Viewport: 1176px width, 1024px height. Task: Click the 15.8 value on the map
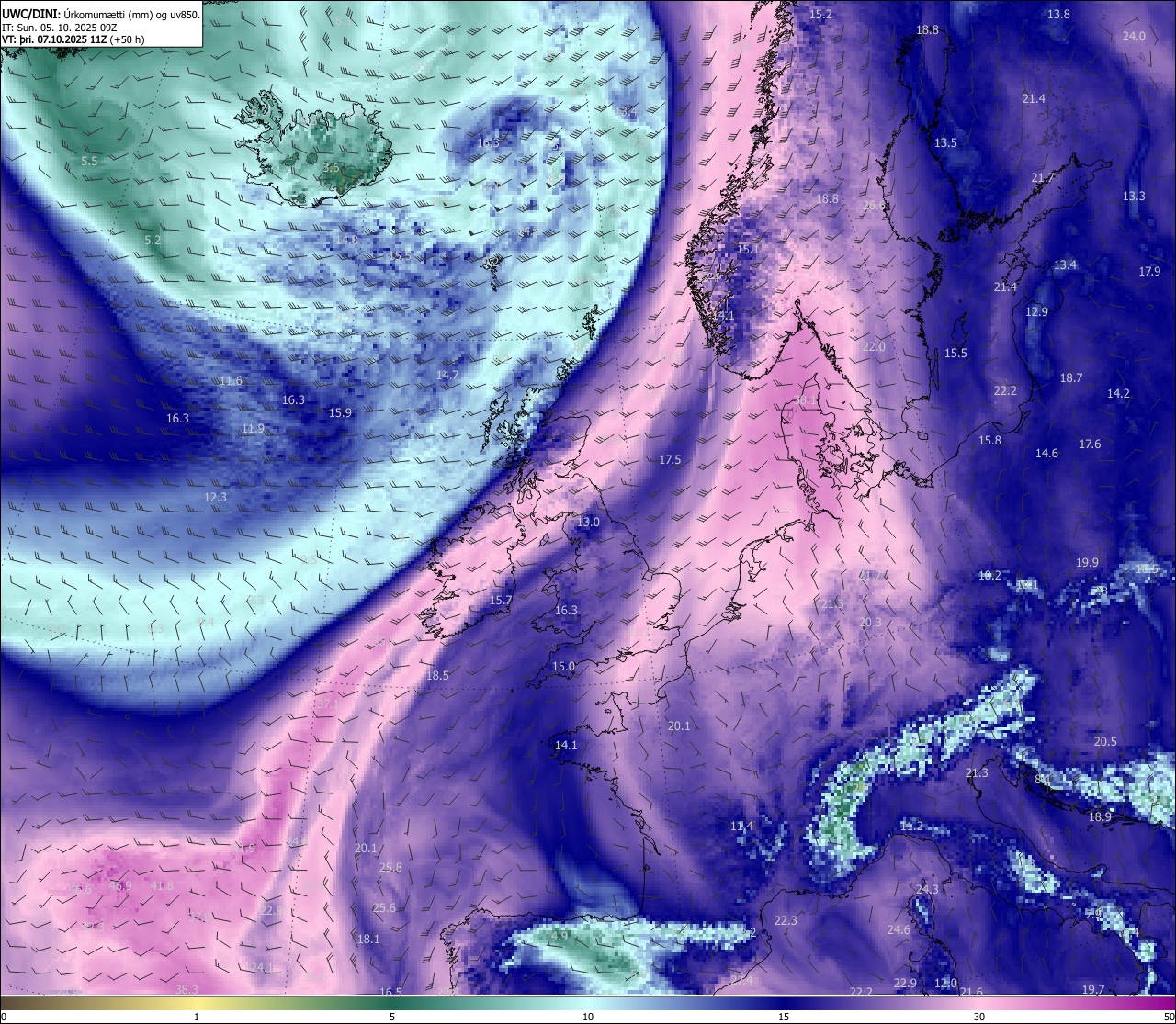click(x=989, y=440)
